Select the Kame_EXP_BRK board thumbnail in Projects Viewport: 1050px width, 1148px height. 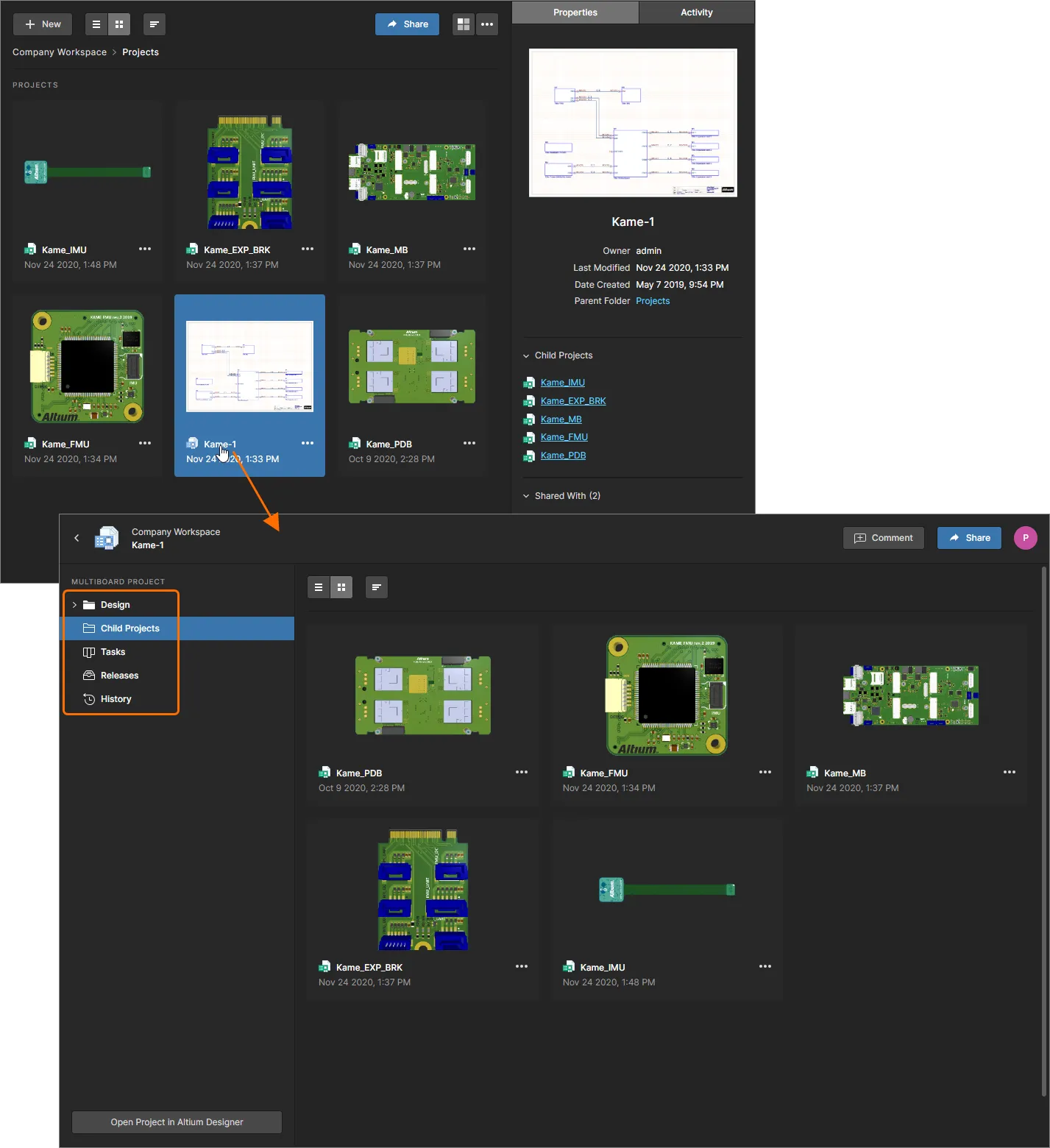250,172
